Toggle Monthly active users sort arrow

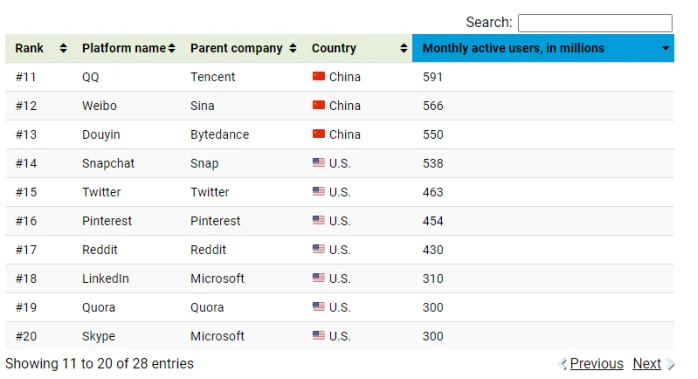click(x=666, y=48)
